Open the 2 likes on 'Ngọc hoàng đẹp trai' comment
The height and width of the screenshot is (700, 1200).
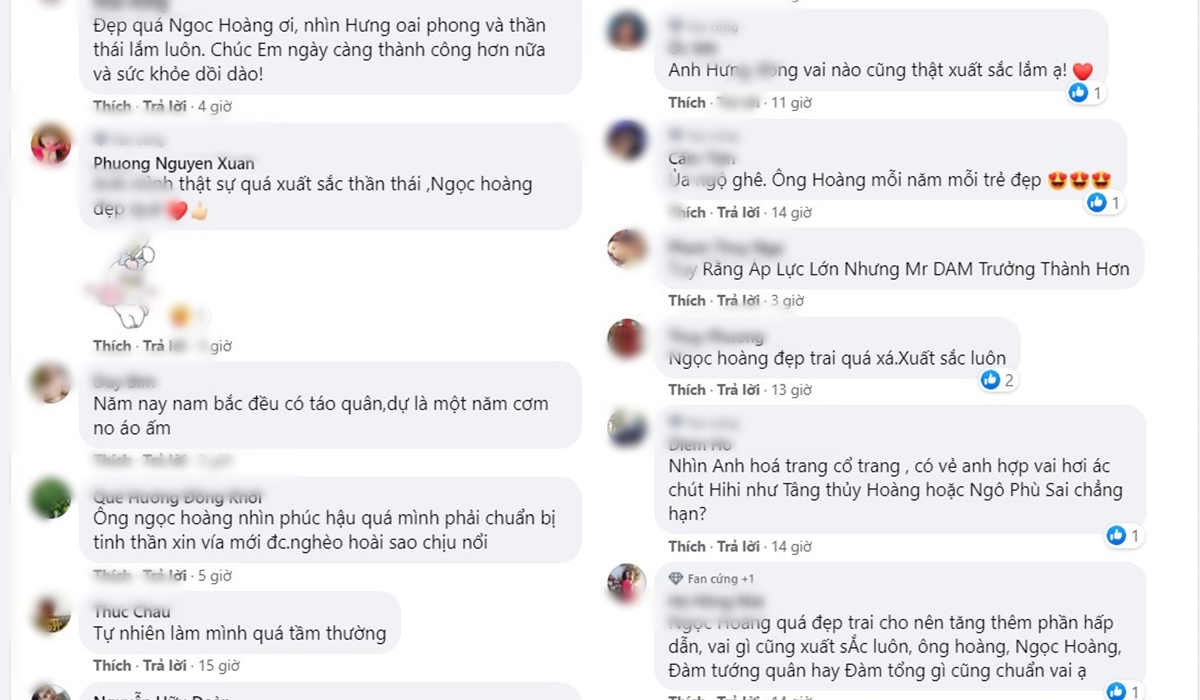[998, 380]
